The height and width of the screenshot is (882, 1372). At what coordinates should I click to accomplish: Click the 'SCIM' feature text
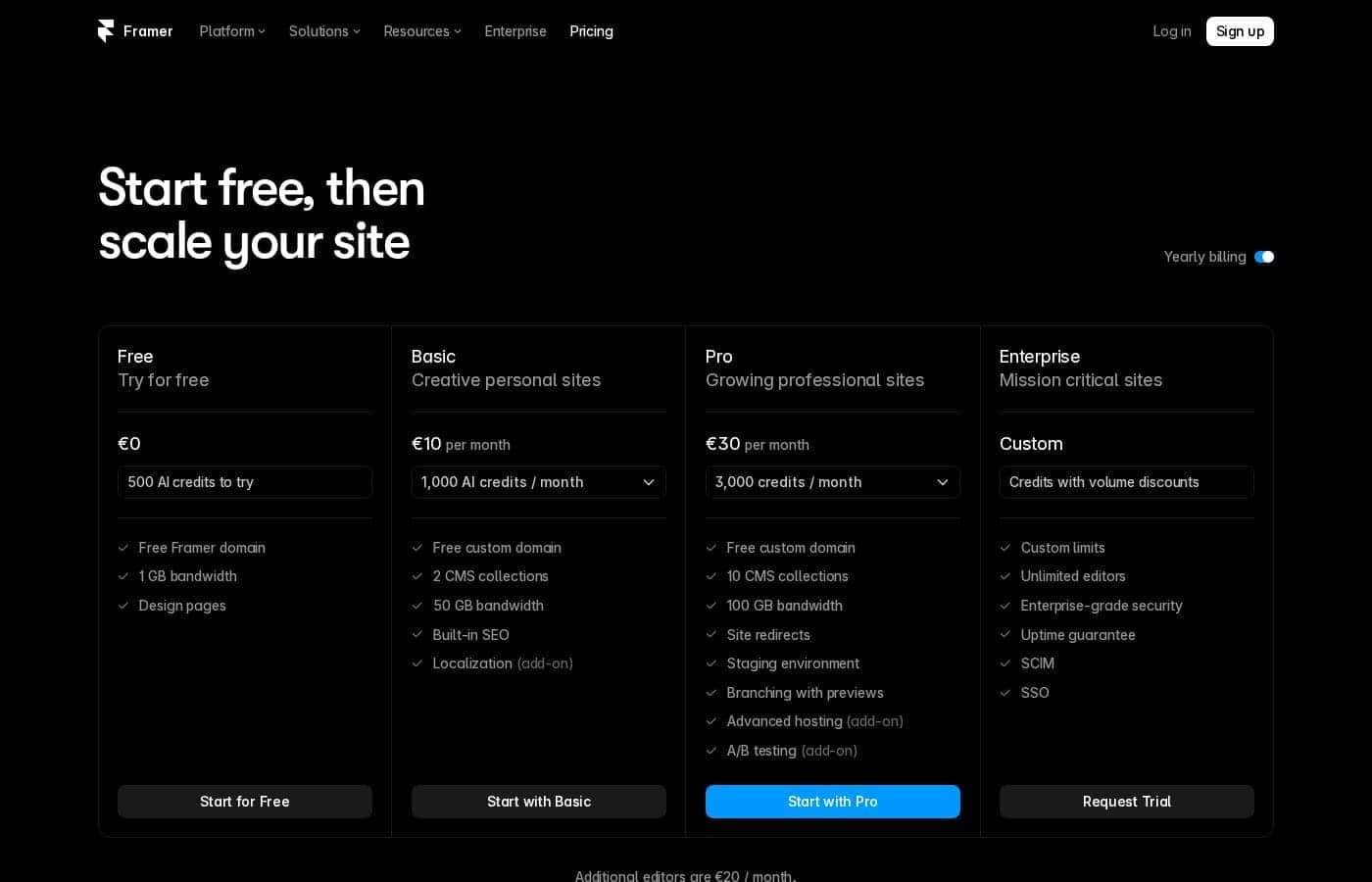pyautogui.click(x=1038, y=663)
